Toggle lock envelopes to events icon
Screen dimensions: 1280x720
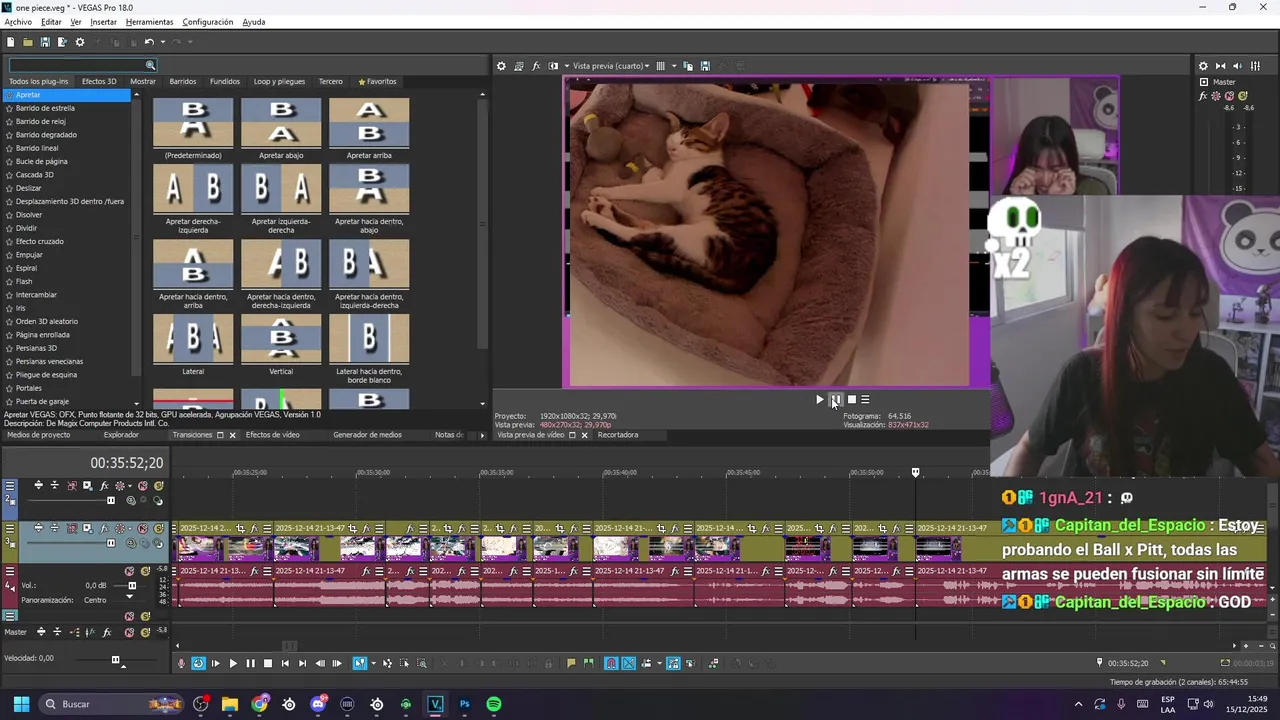(x=673, y=663)
